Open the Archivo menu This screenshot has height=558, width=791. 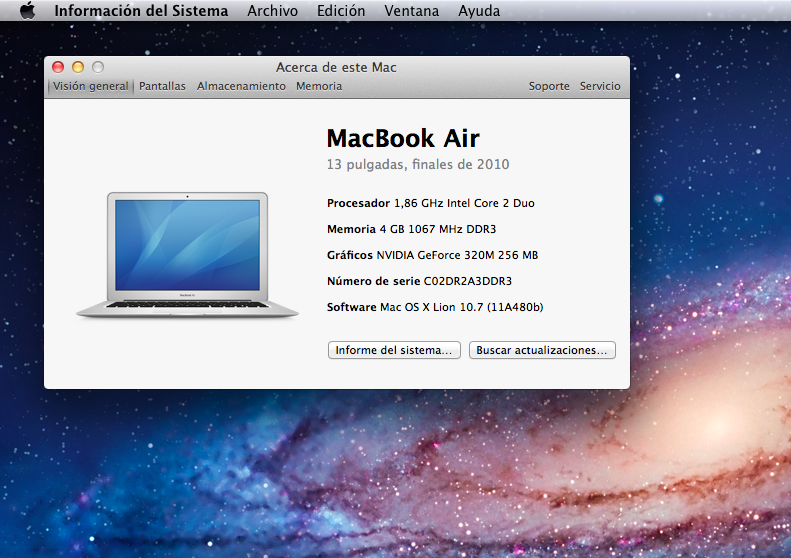tap(272, 11)
